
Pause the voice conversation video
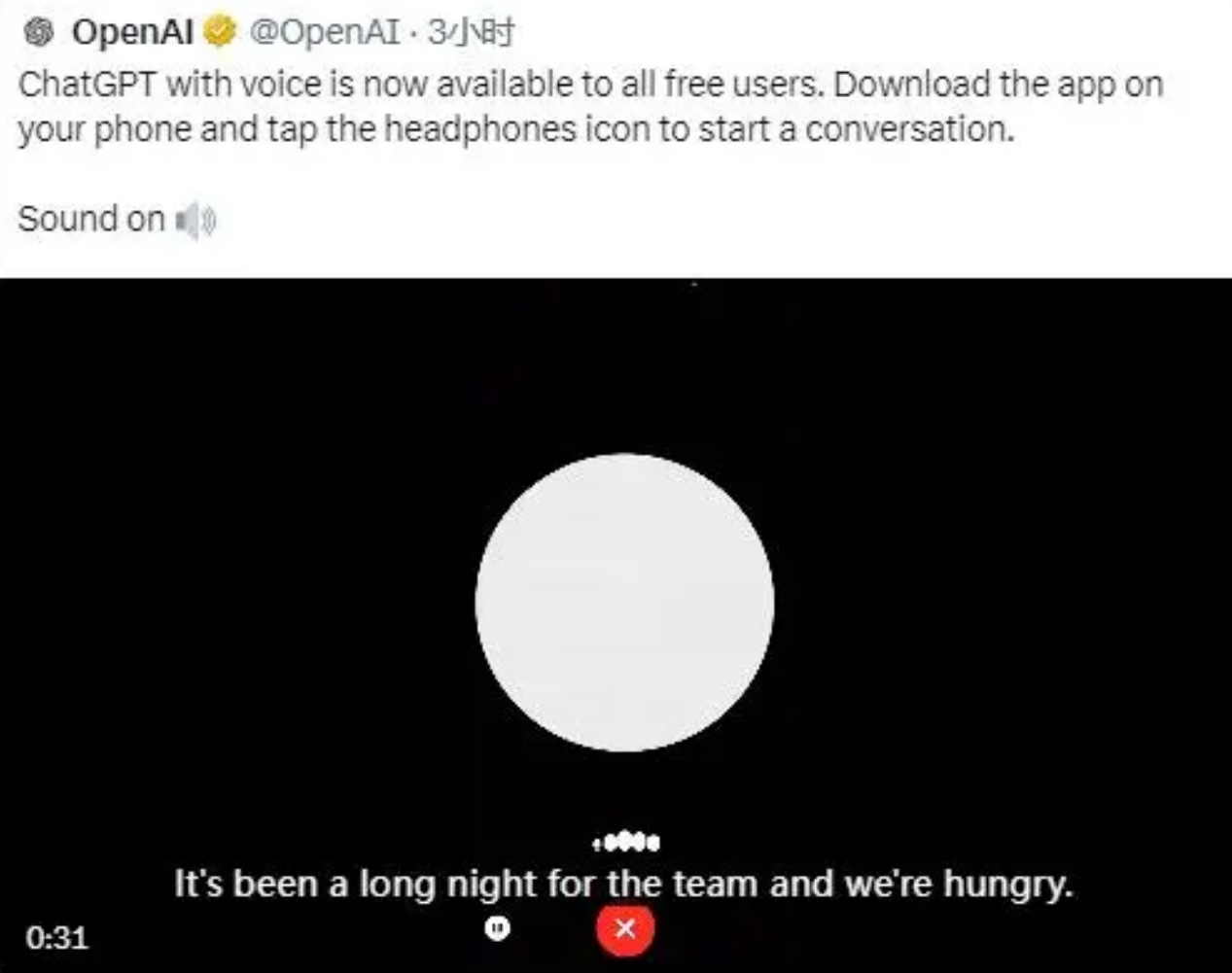coord(498,928)
